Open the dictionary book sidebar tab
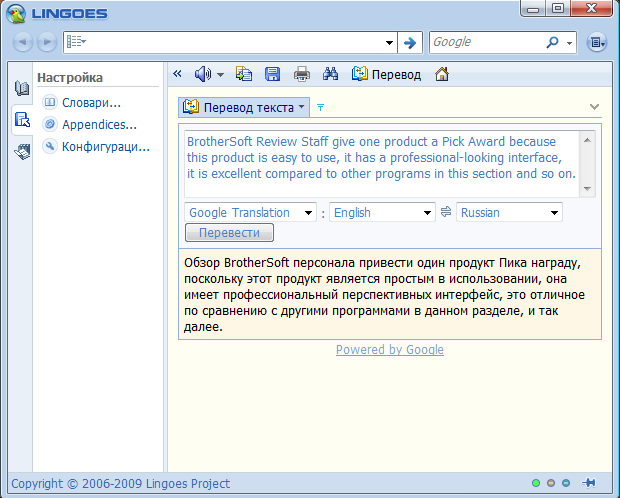620x498 pixels. (21, 89)
